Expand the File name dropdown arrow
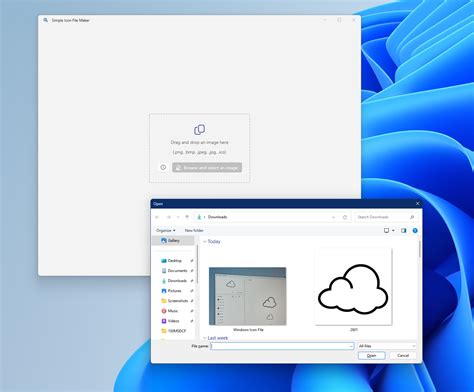This screenshot has width=474, height=392. click(351, 346)
